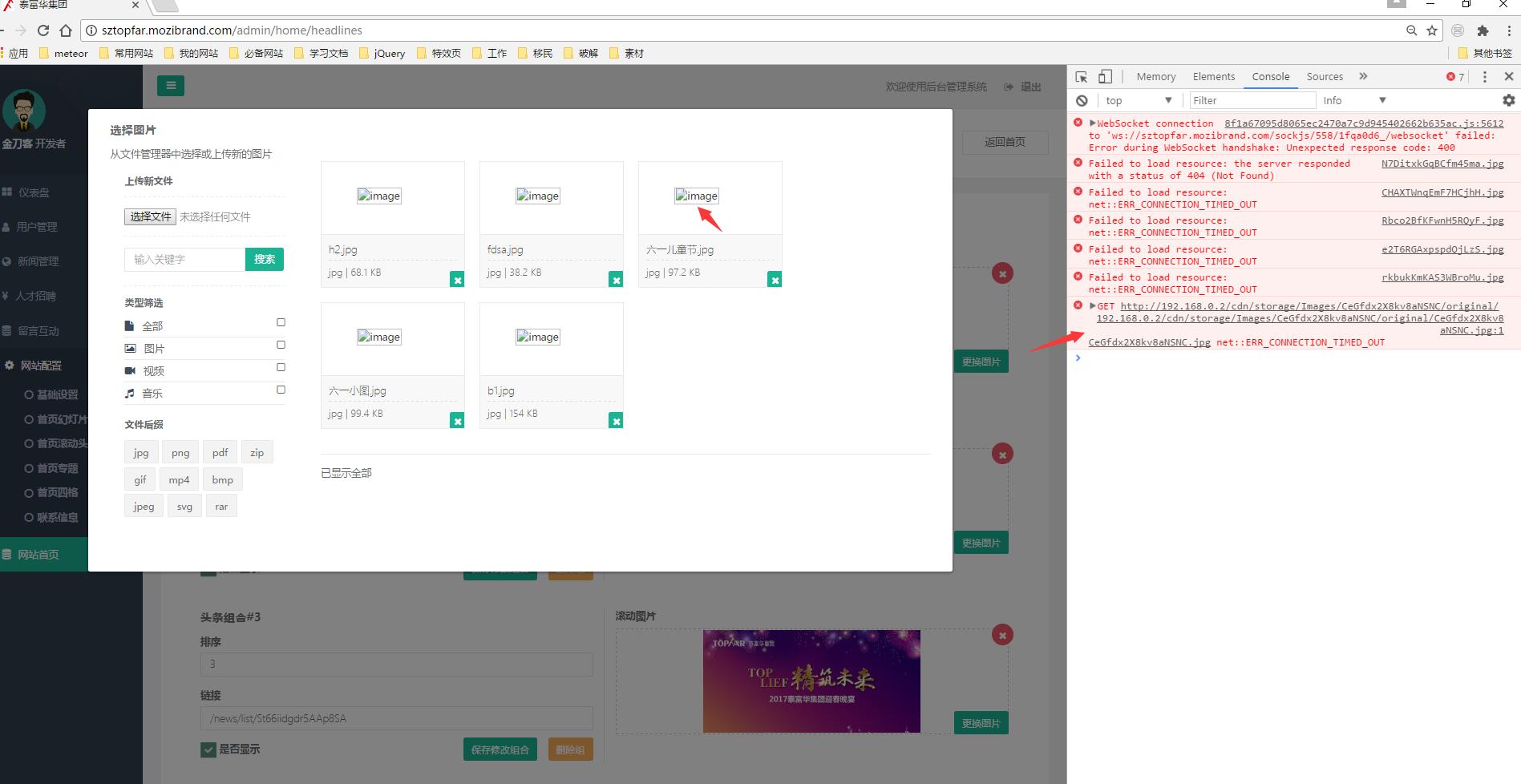The height and width of the screenshot is (784, 1521).
Task: Click the 选择文件 upload button
Action: pos(150,216)
